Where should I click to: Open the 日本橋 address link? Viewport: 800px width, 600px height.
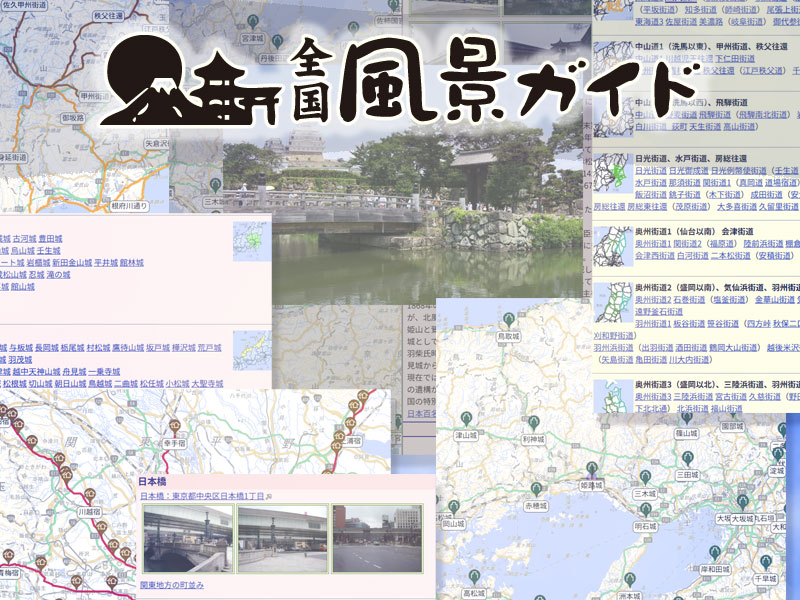point(203,495)
